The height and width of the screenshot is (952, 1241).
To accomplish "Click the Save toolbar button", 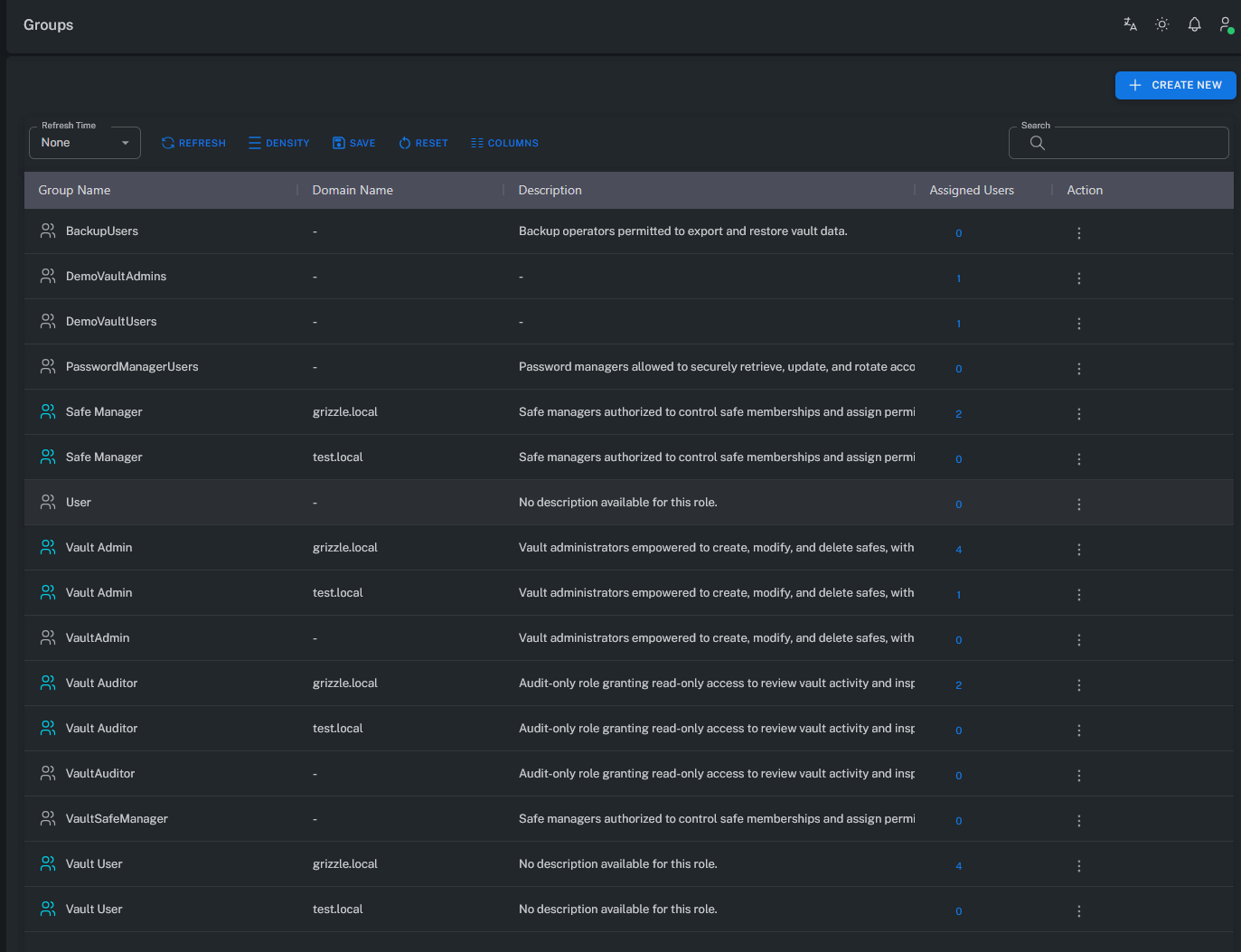I will click(x=353, y=143).
